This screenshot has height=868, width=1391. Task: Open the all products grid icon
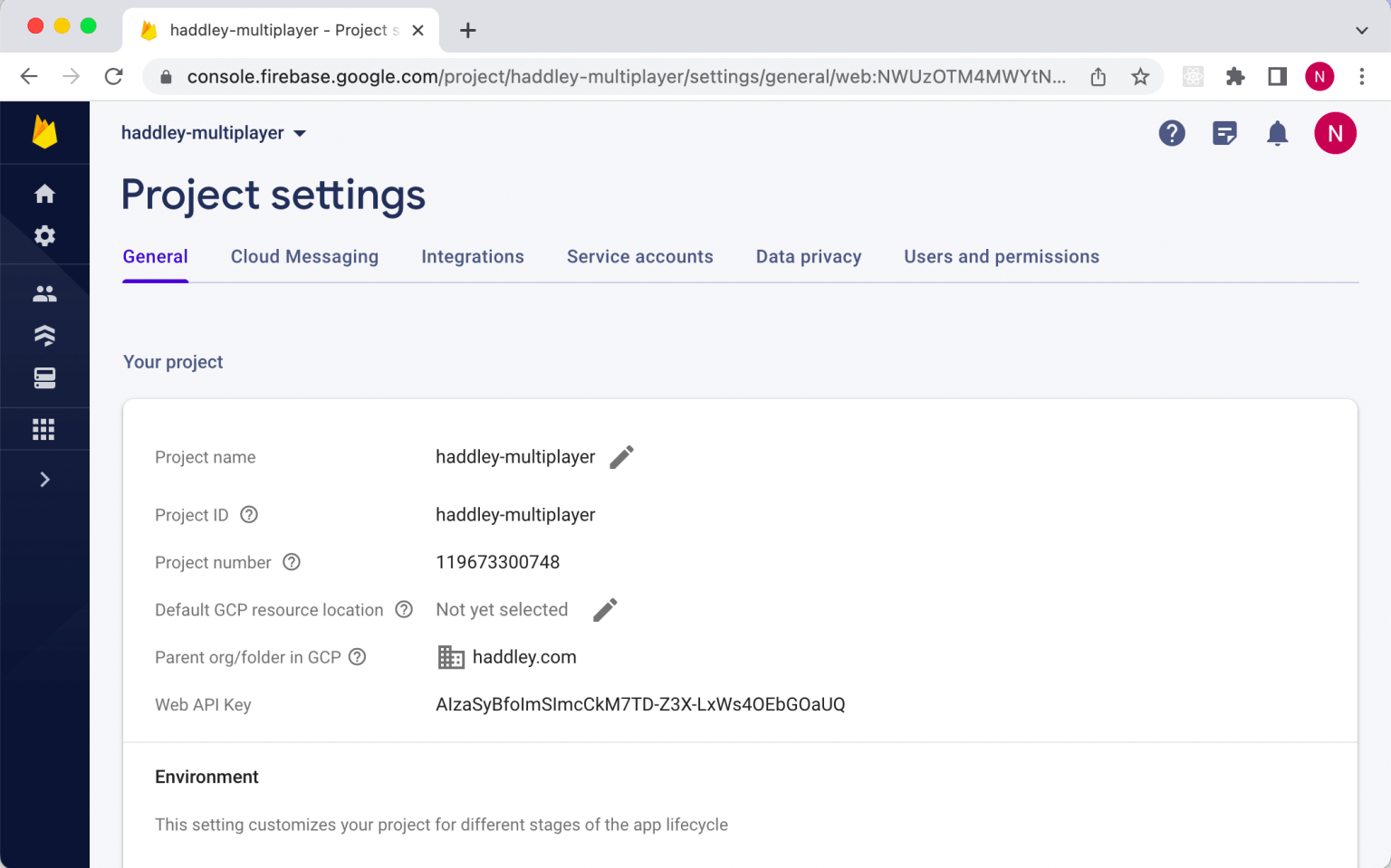point(44,429)
